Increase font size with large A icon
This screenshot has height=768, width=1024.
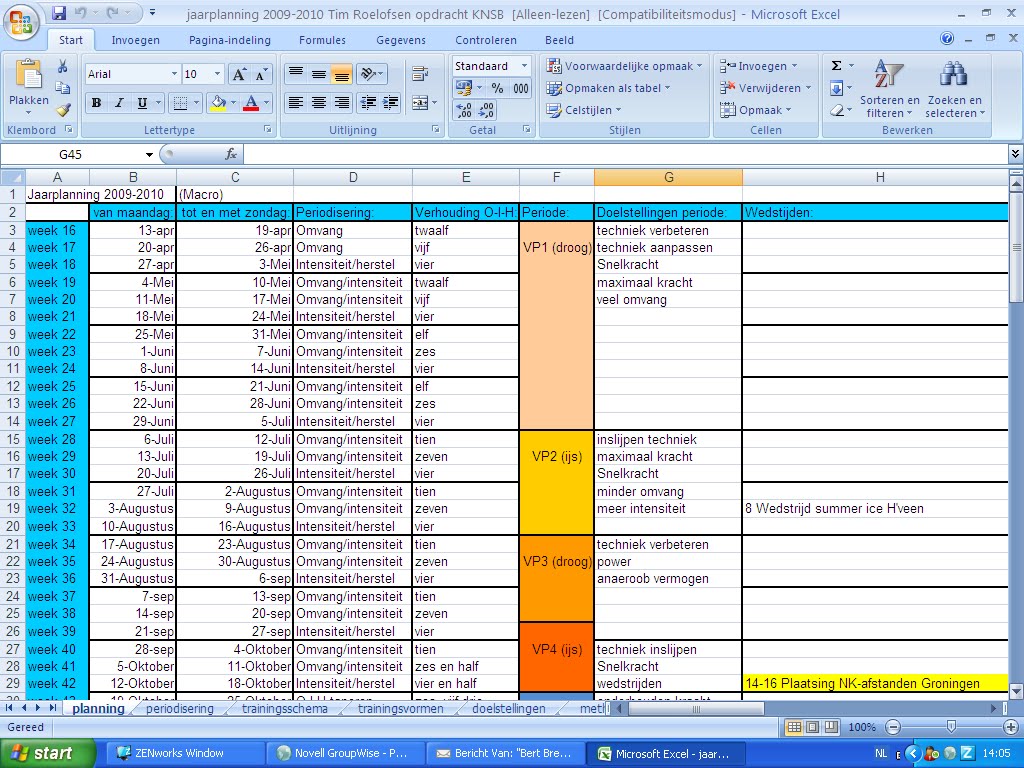pyautogui.click(x=239, y=74)
